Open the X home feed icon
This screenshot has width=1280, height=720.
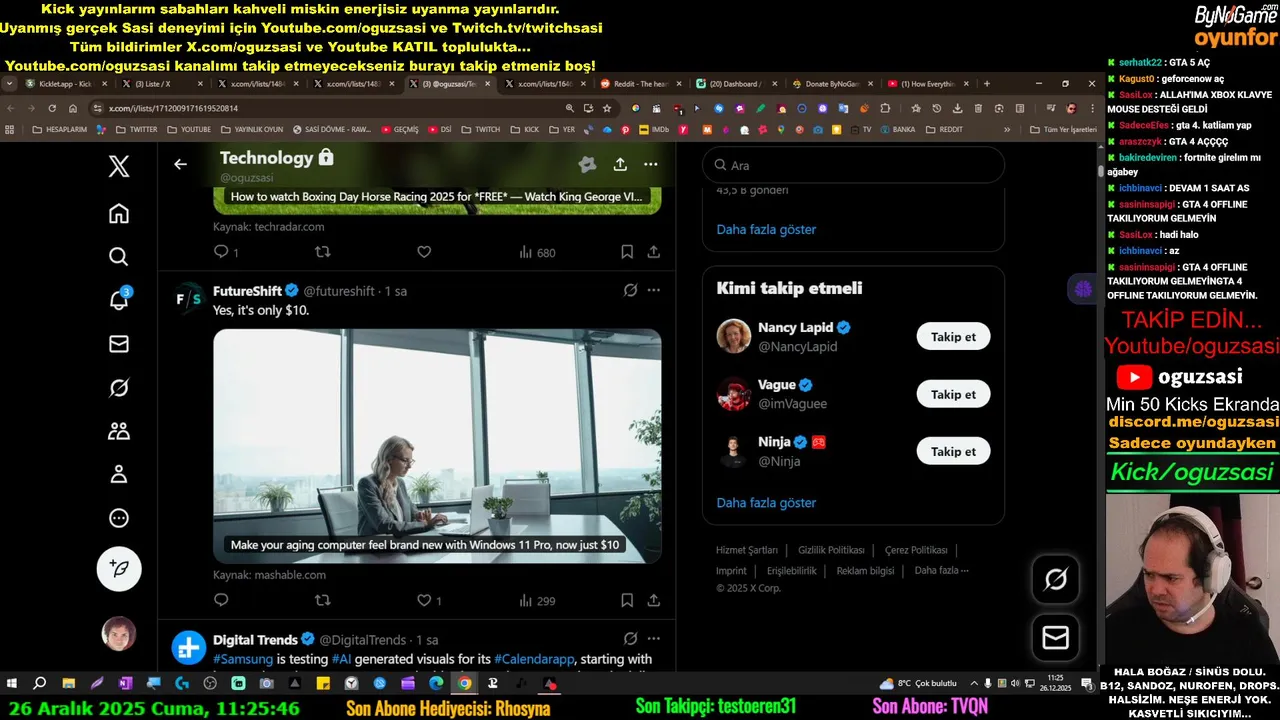118,213
